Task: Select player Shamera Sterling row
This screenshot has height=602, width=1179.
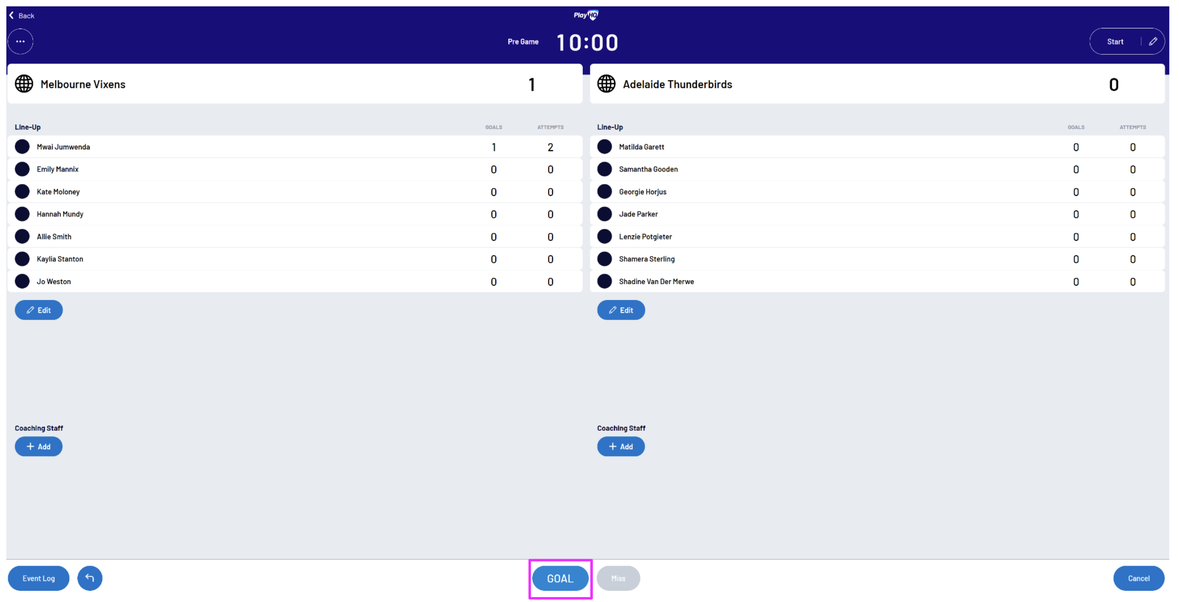Action: (647, 259)
